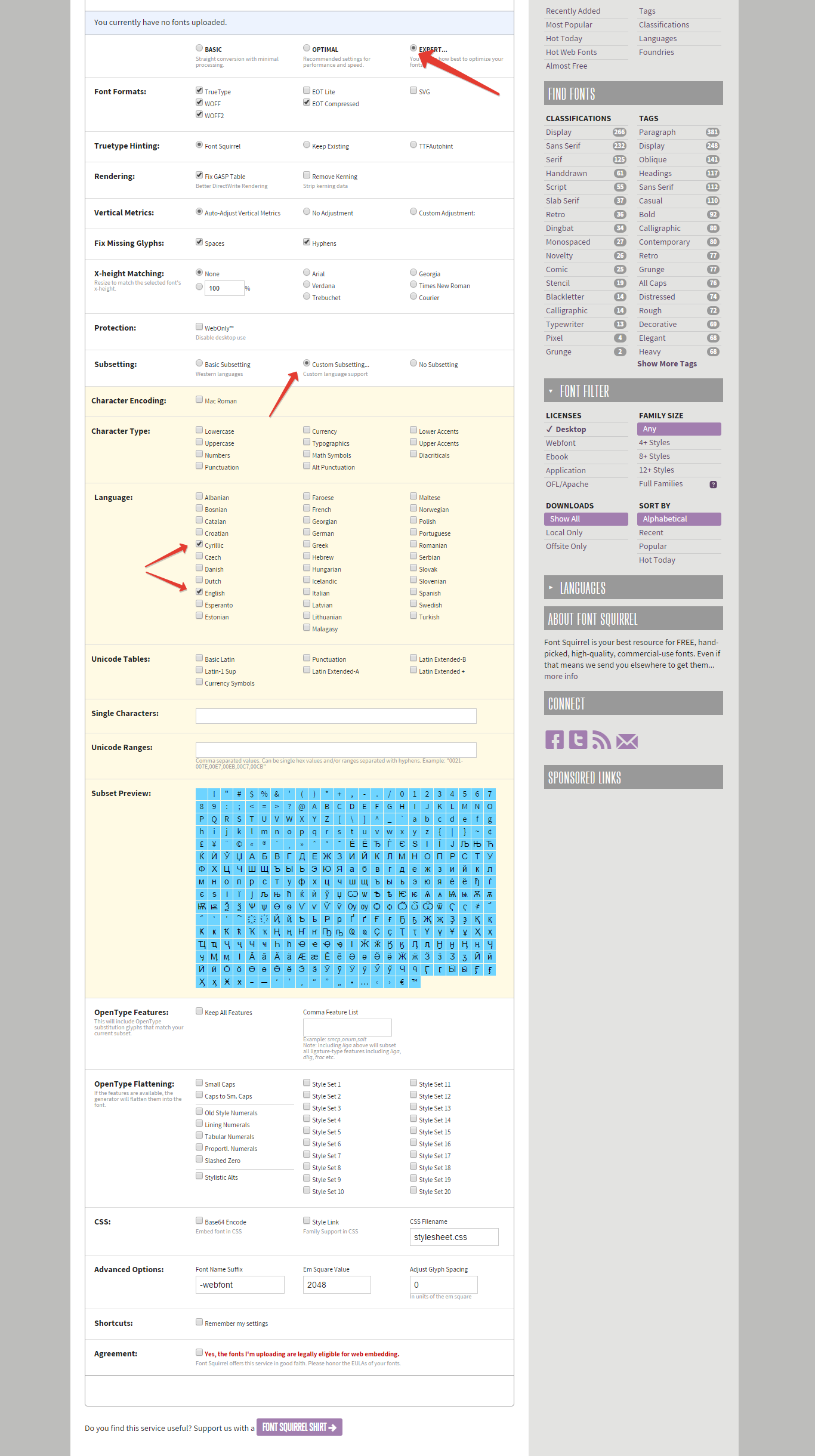Sort fonts by Popular
815x1456 pixels.
(x=653, y=547)
